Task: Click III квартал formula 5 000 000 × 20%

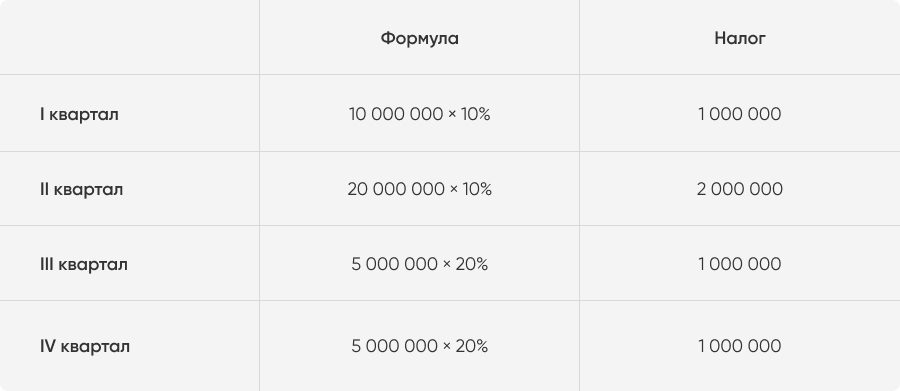Action: click(420, 264)
